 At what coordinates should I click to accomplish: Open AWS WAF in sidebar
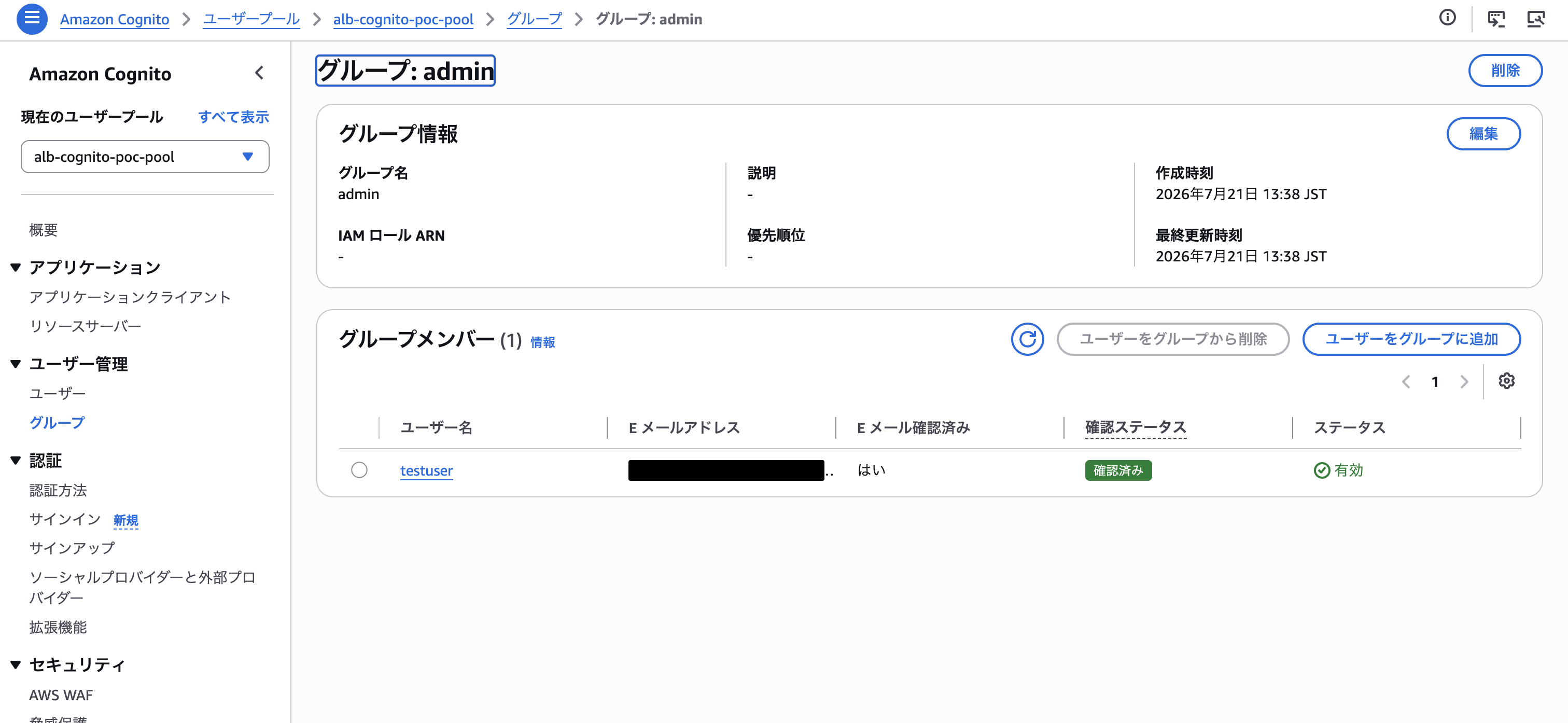click(61, 695)
